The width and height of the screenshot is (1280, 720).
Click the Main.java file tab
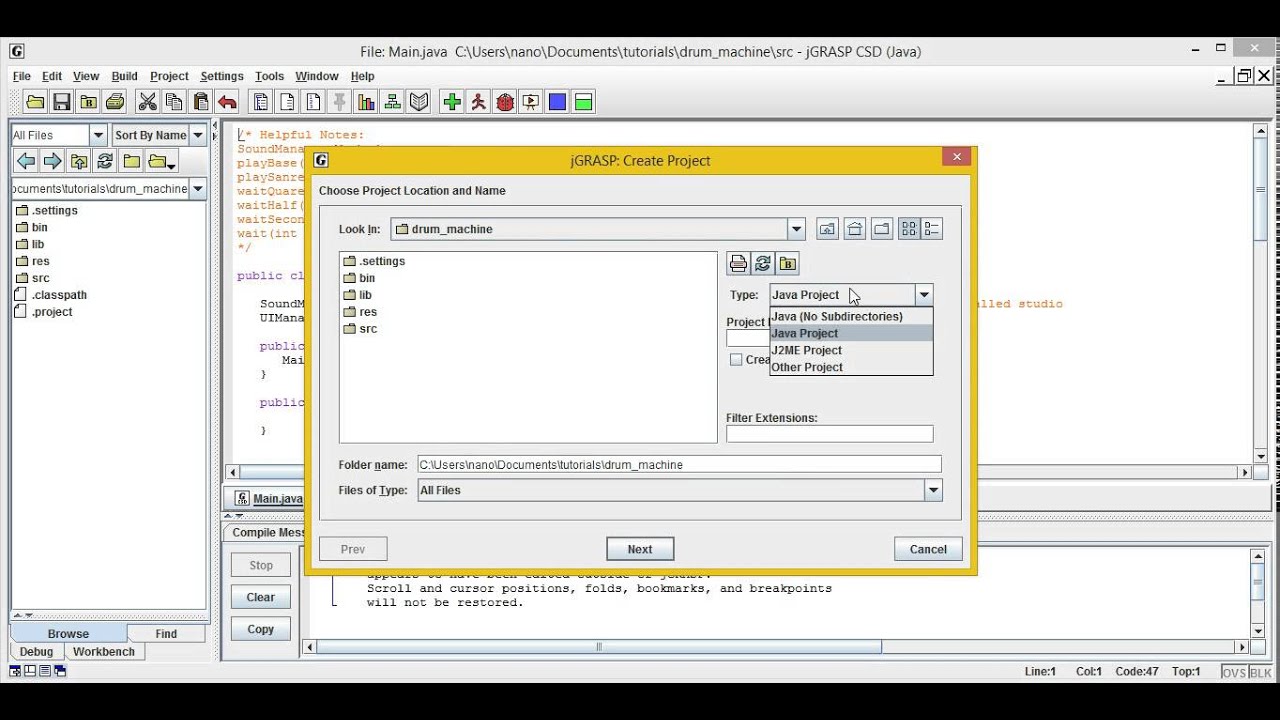268,498
